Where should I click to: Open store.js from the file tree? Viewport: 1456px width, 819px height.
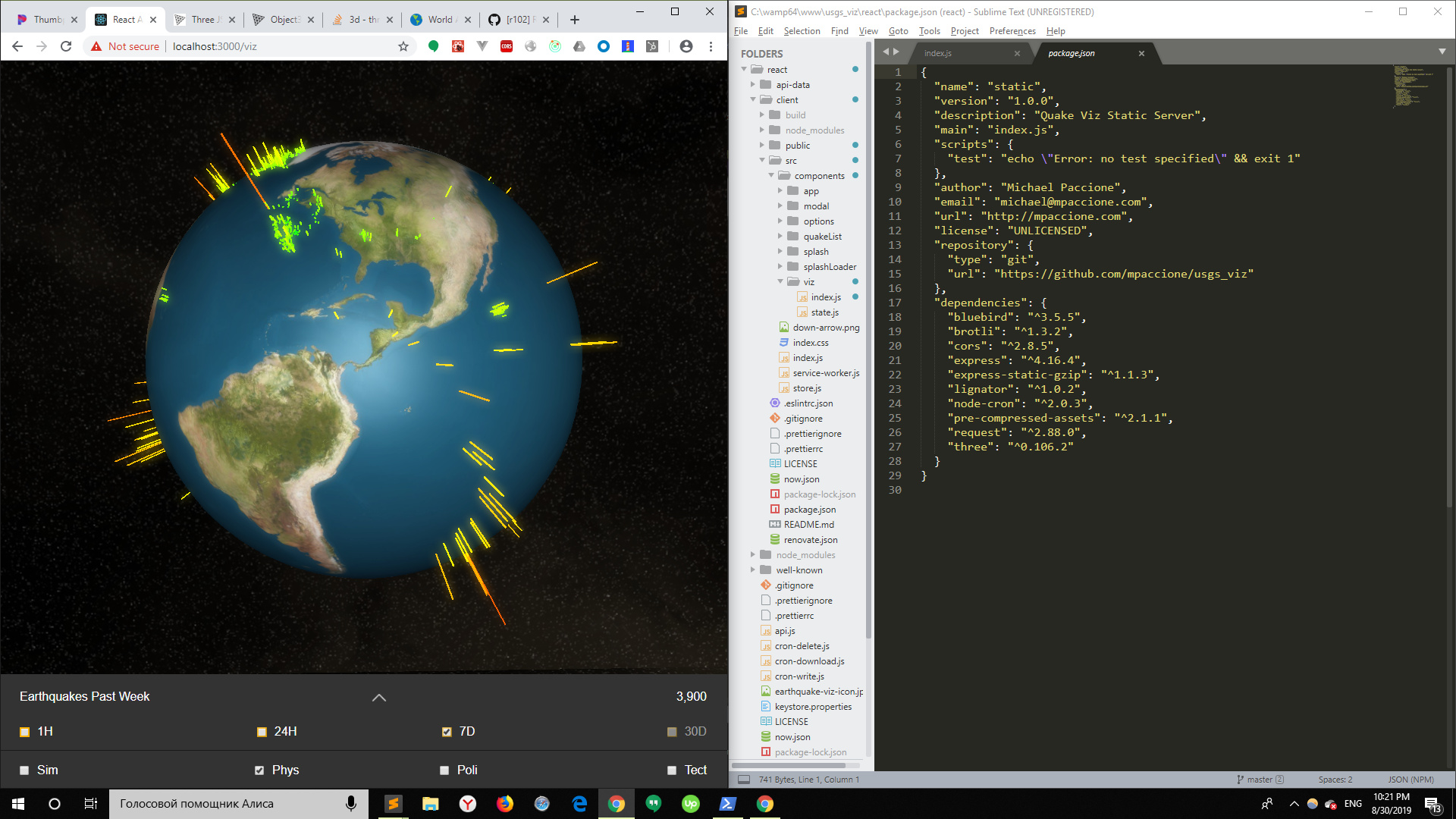pos(807,388)
